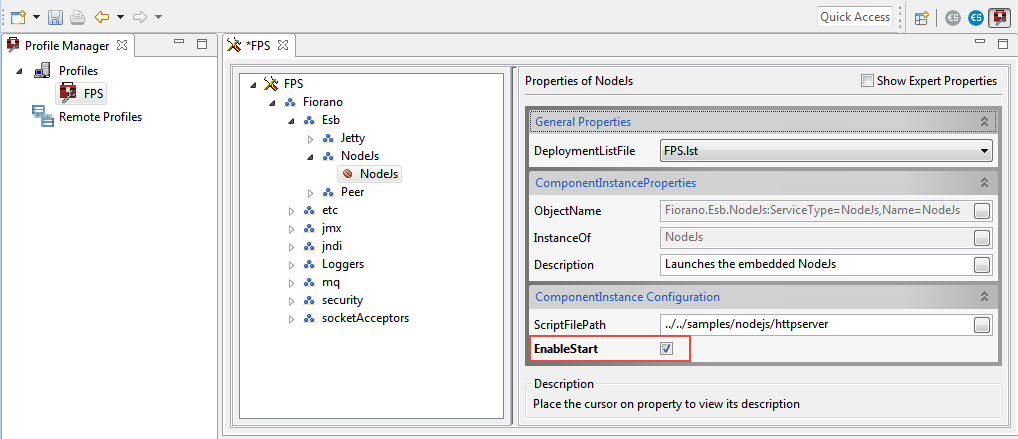Select the FPS profile icon in Profile Manager
The width and height of the screenshot is (1018, 439).
click(x=68, y=93)
